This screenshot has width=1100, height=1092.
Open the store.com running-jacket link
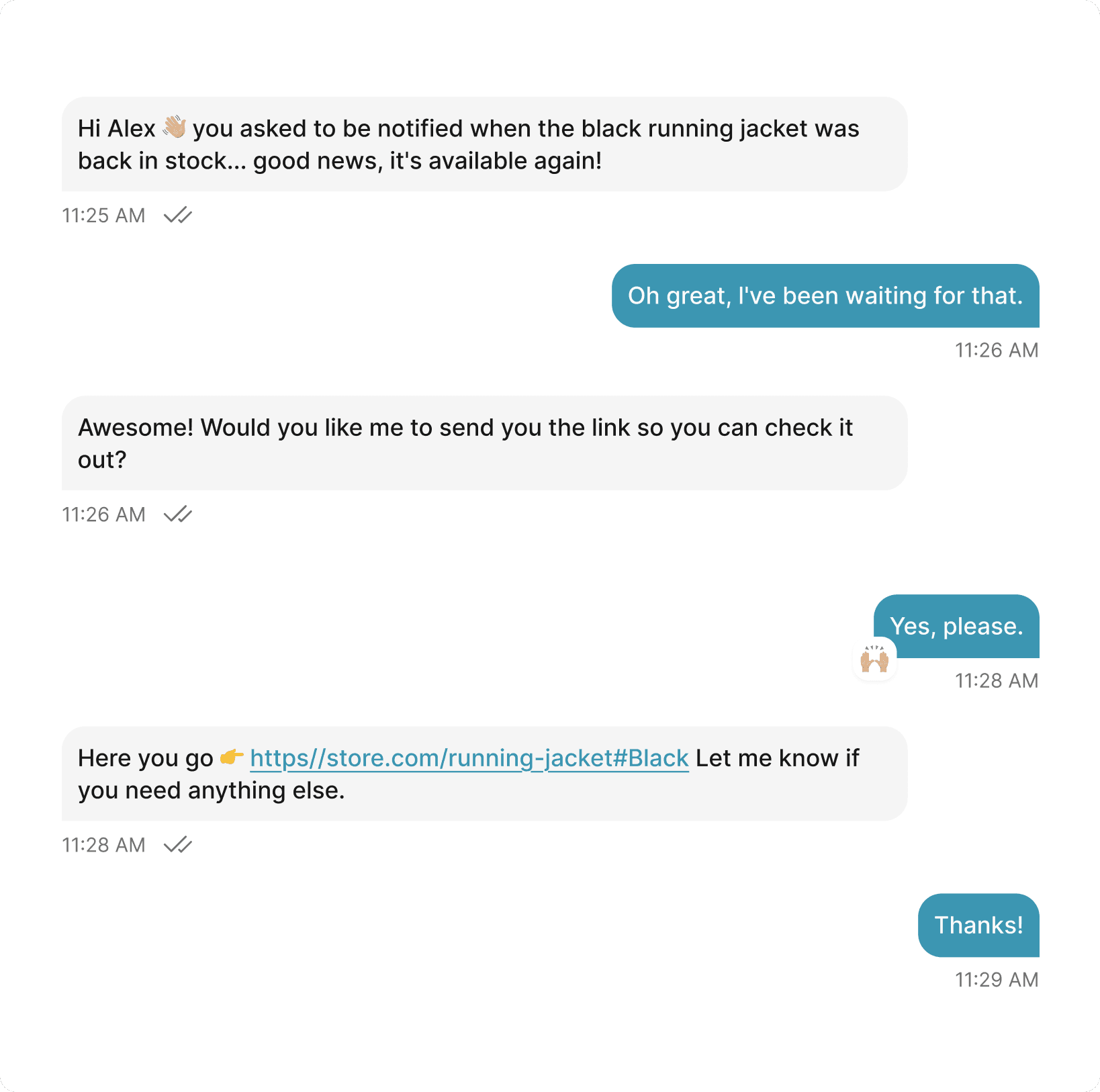pyautogui.click(x=469, y=758)
